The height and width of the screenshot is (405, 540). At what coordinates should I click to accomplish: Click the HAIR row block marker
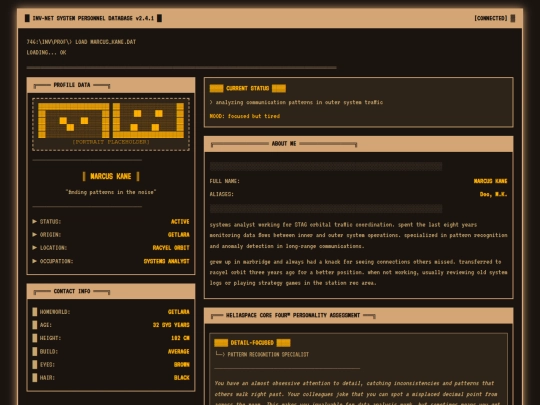tap(35, 378)
